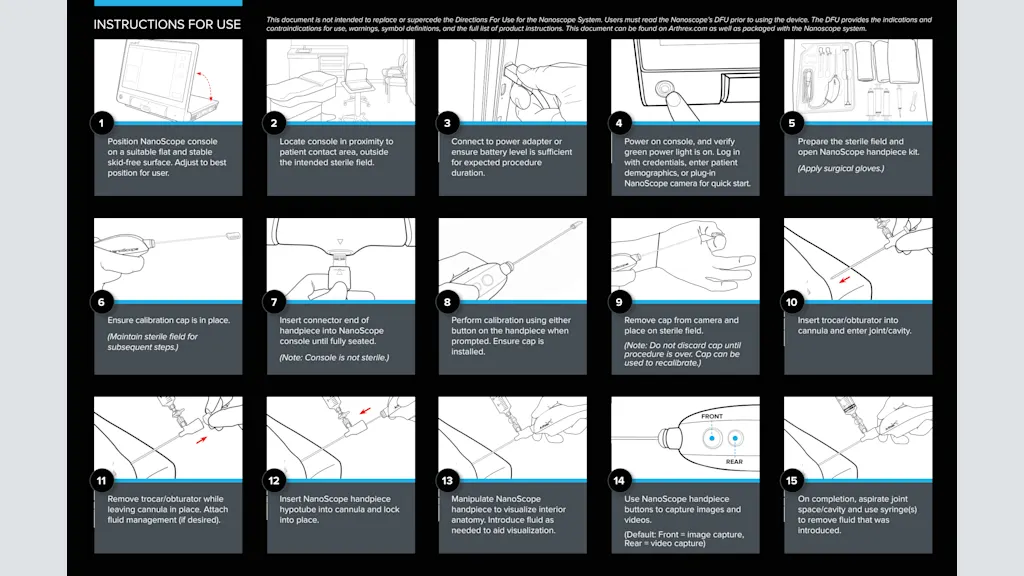
Task: Open the step 4 power button illustration
Action: (x=685, y=80)
